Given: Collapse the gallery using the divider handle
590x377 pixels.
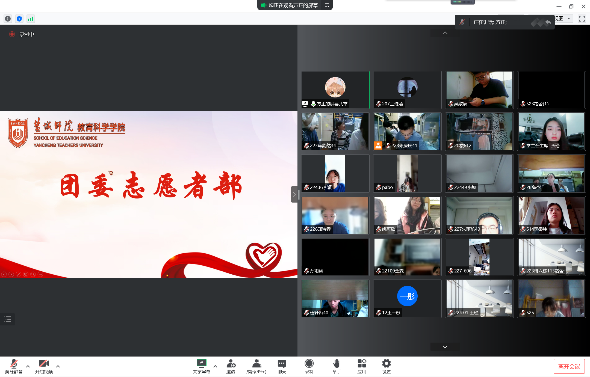Looking at the screenshot, I should (x=294, y=195).
